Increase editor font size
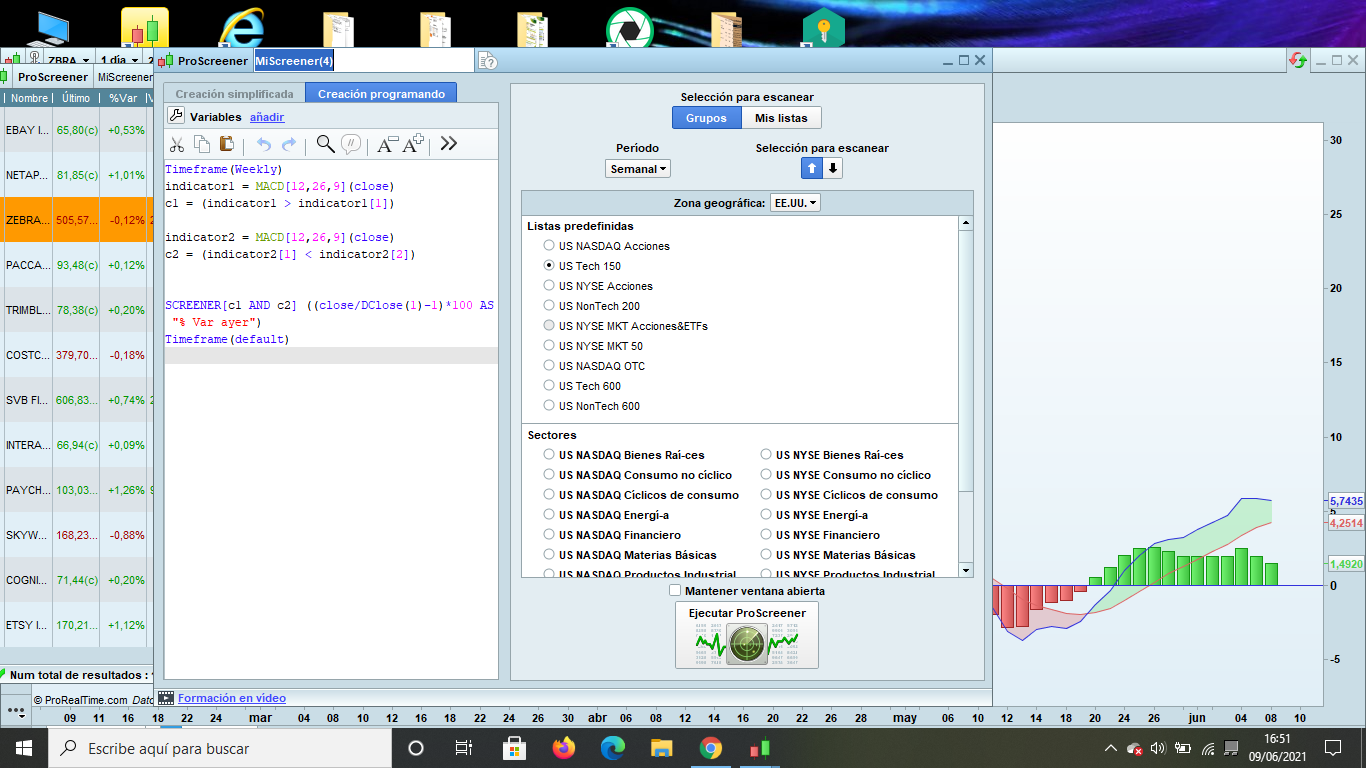This screenshot has height=768, width=1366. coord(413,144)
